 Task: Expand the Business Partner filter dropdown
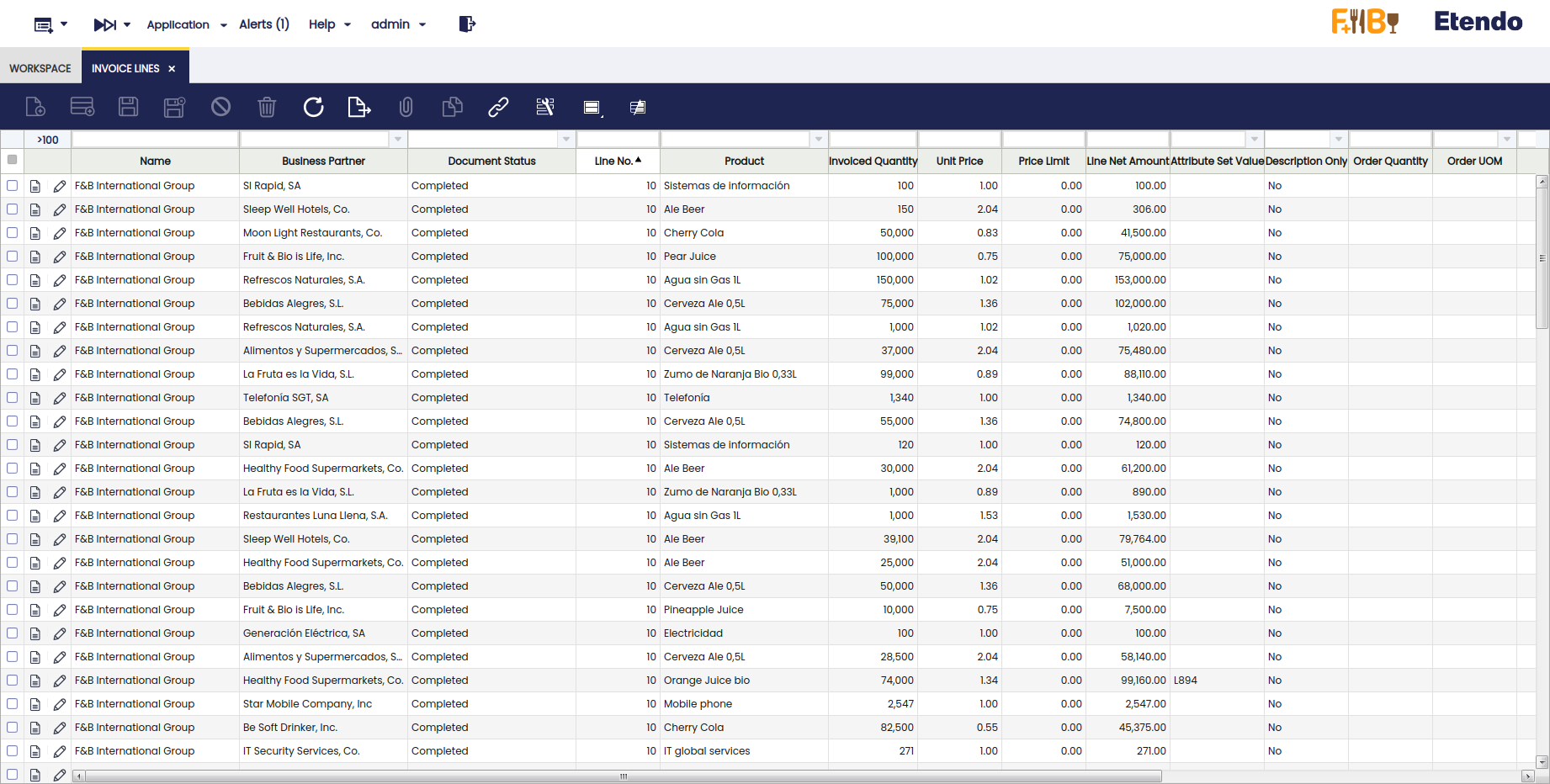pos(398,140)
